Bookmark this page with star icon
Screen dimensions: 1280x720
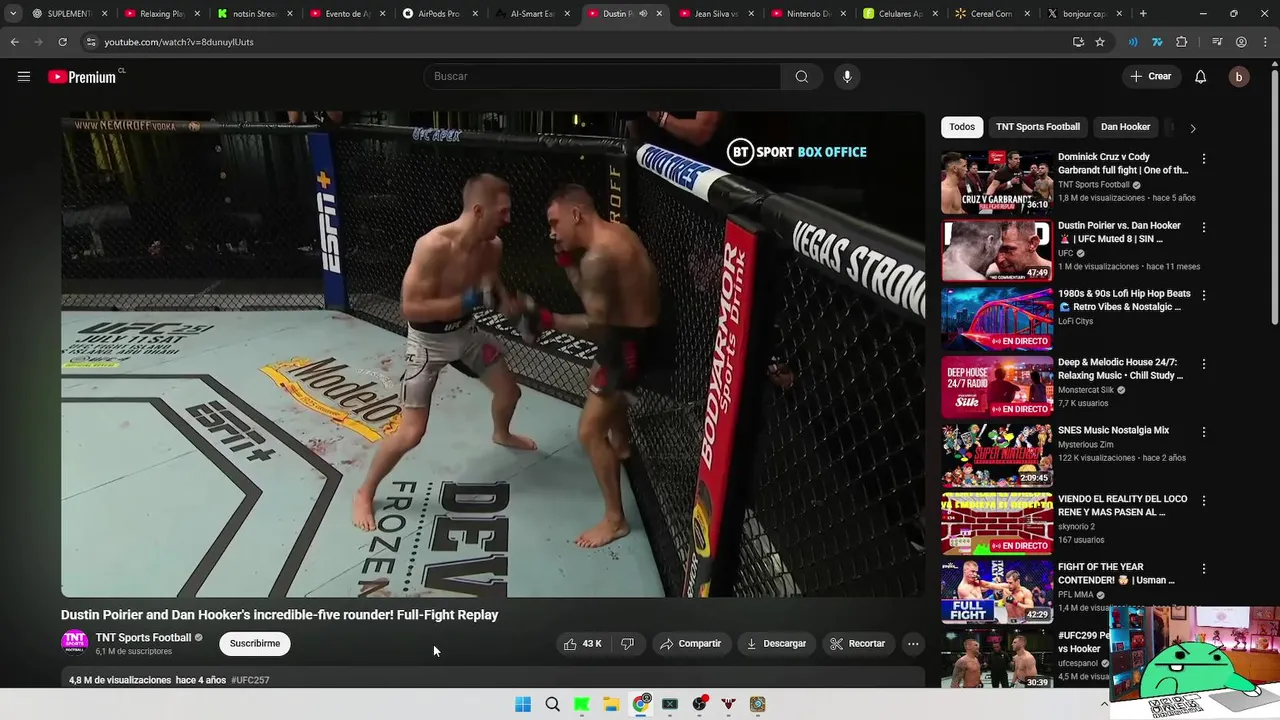[1100, 42]
